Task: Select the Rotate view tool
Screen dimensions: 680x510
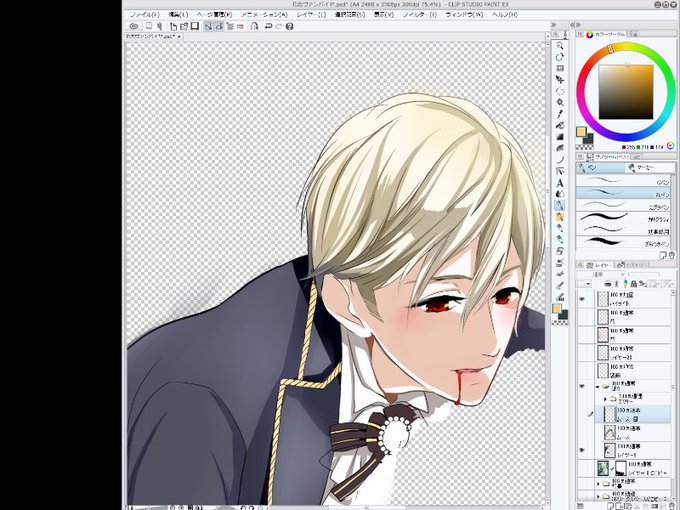Action: coord(560,57)
